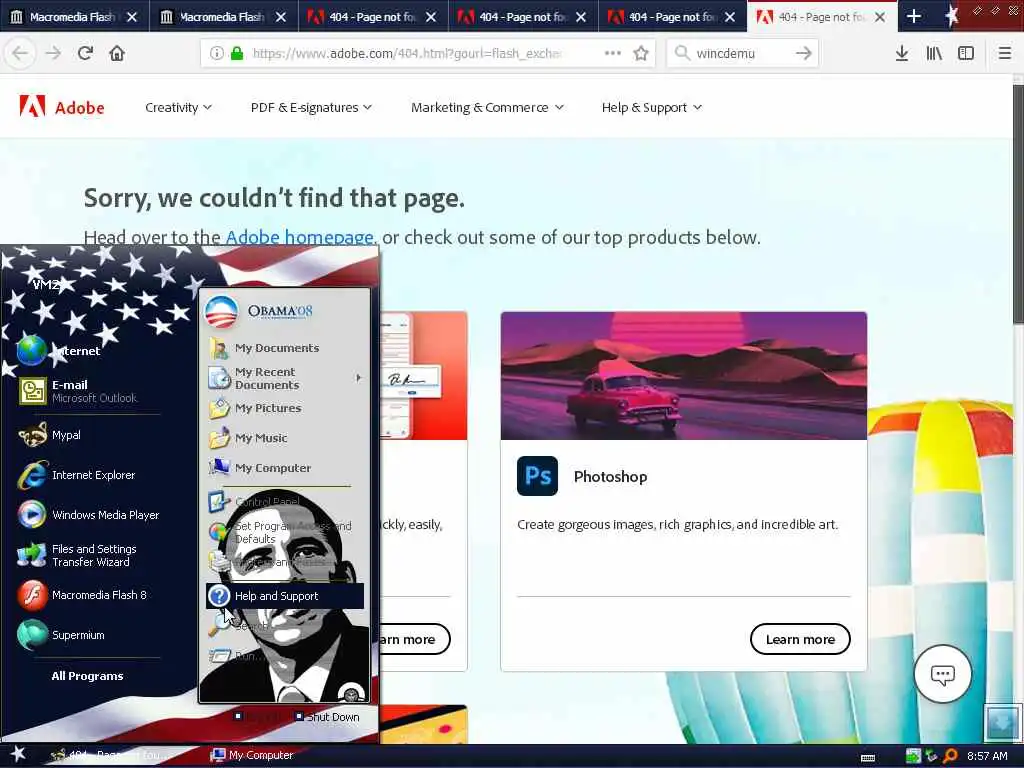Open Set Program Access and Defaults
This screenshot has height=768, width=1024.
pyautogui.click(x=283, y=532)
